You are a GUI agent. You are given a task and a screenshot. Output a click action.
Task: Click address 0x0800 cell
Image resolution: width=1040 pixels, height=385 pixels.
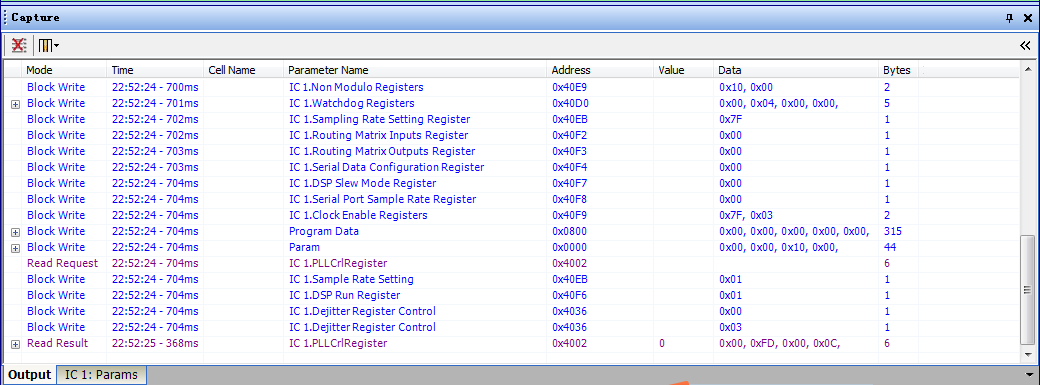569,231
